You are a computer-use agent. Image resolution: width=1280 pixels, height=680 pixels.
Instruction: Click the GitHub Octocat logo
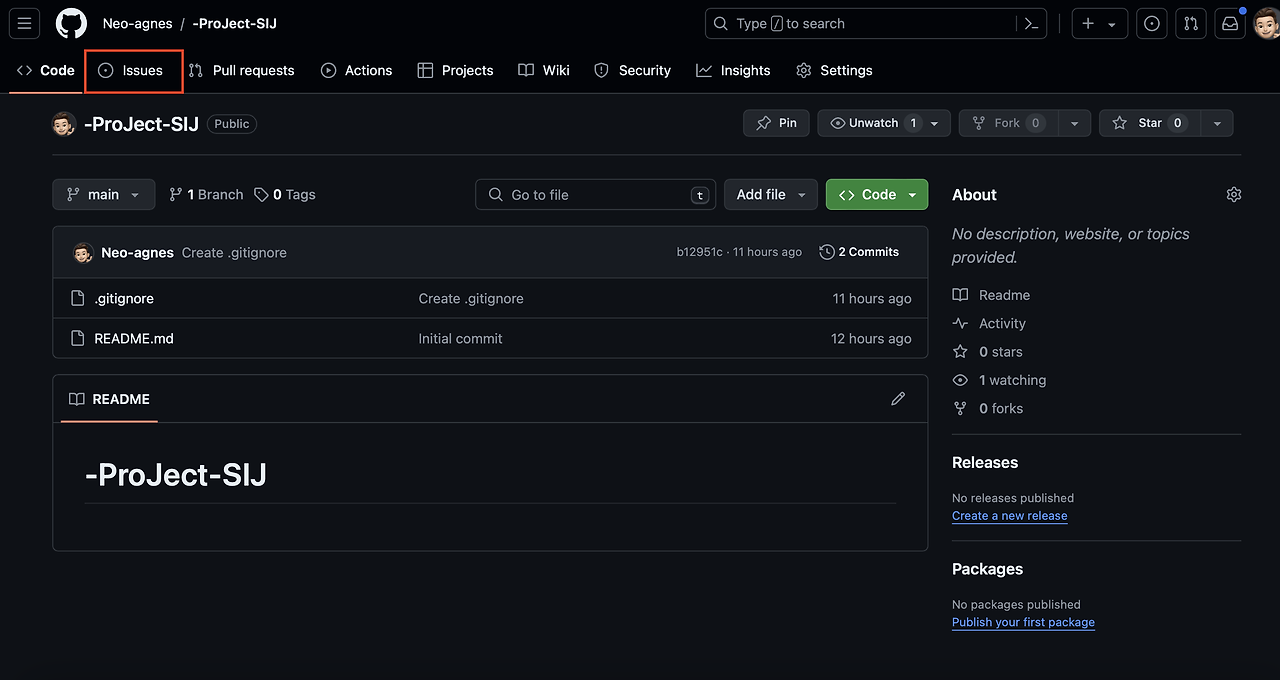tap(71, 23)
